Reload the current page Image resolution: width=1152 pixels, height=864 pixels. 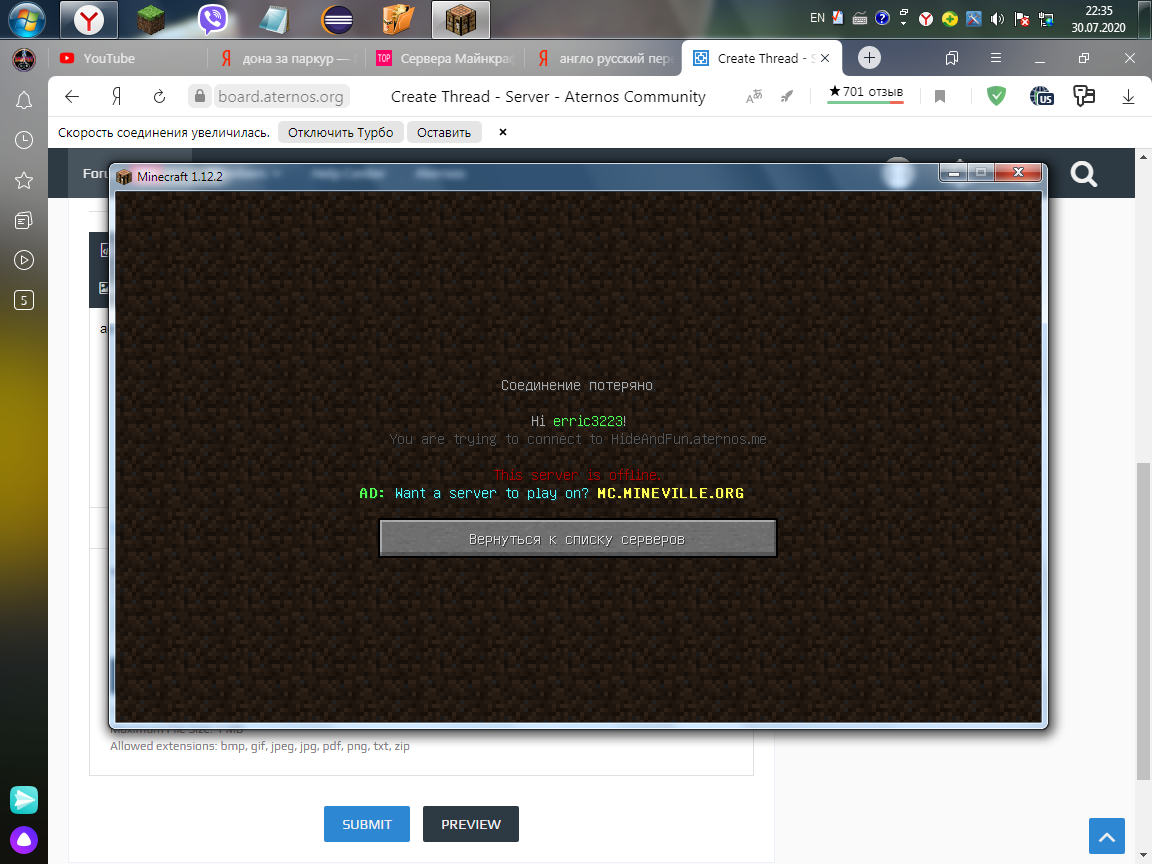coord(159,96)
